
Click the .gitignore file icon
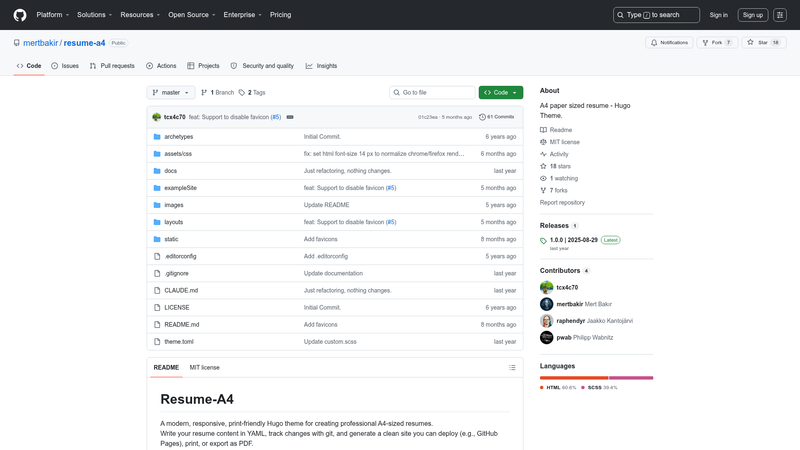(157, 273)
